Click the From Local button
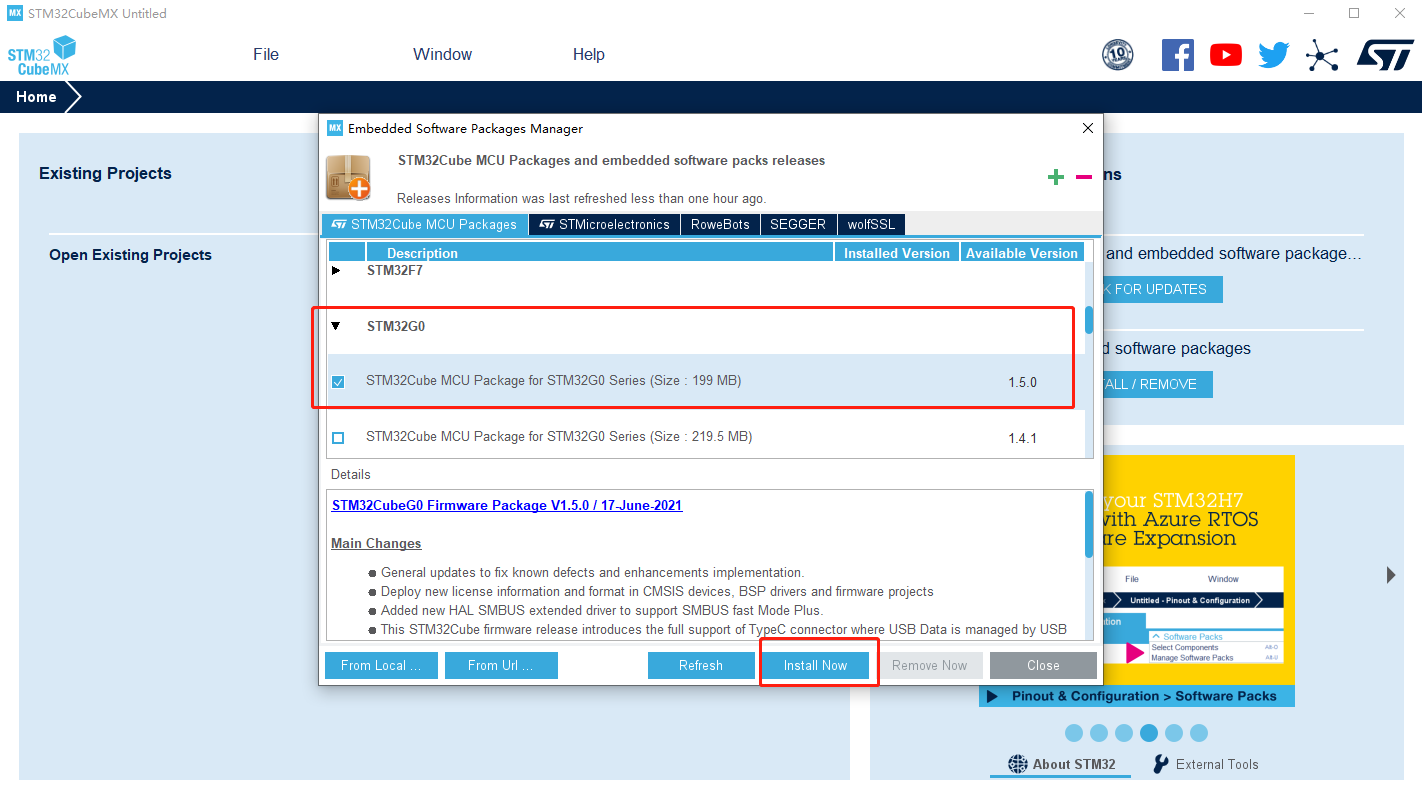This screenshot has width=1422, height=798. [381, 665]
